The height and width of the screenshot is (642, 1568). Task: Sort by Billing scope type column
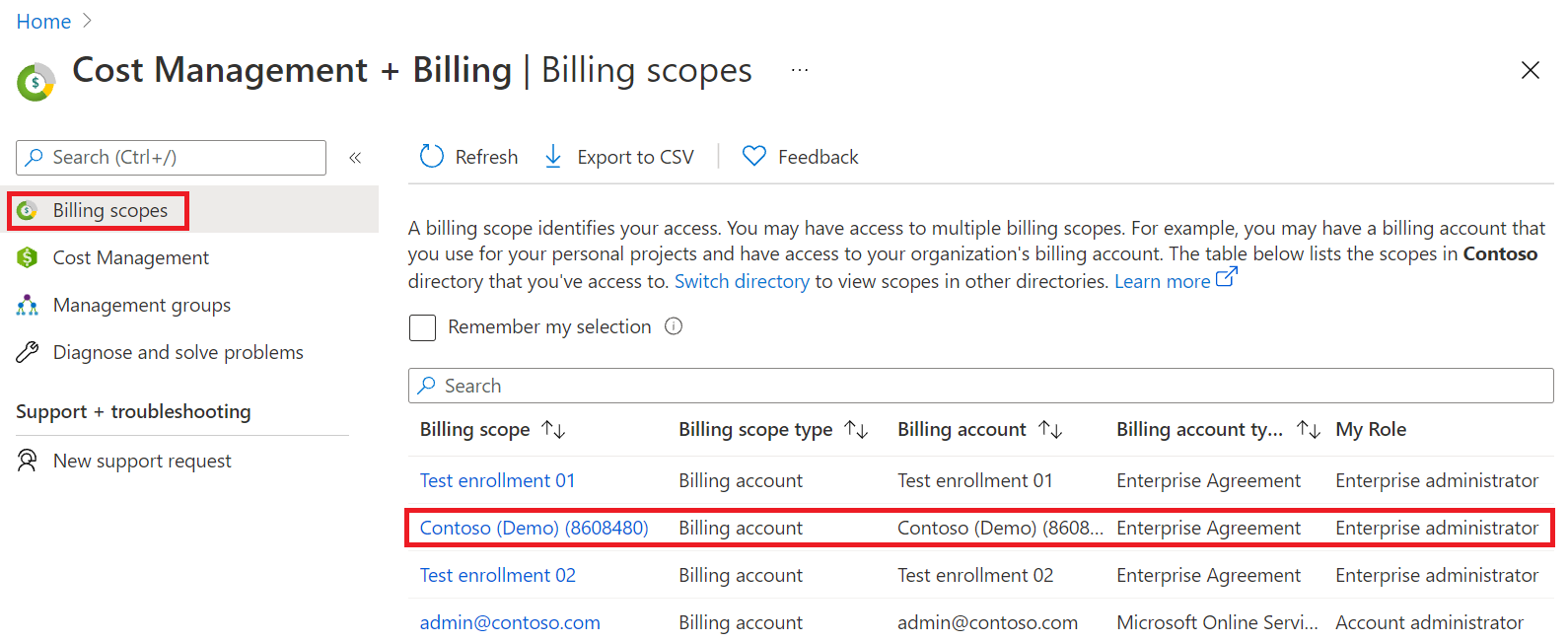pos(857,430)
